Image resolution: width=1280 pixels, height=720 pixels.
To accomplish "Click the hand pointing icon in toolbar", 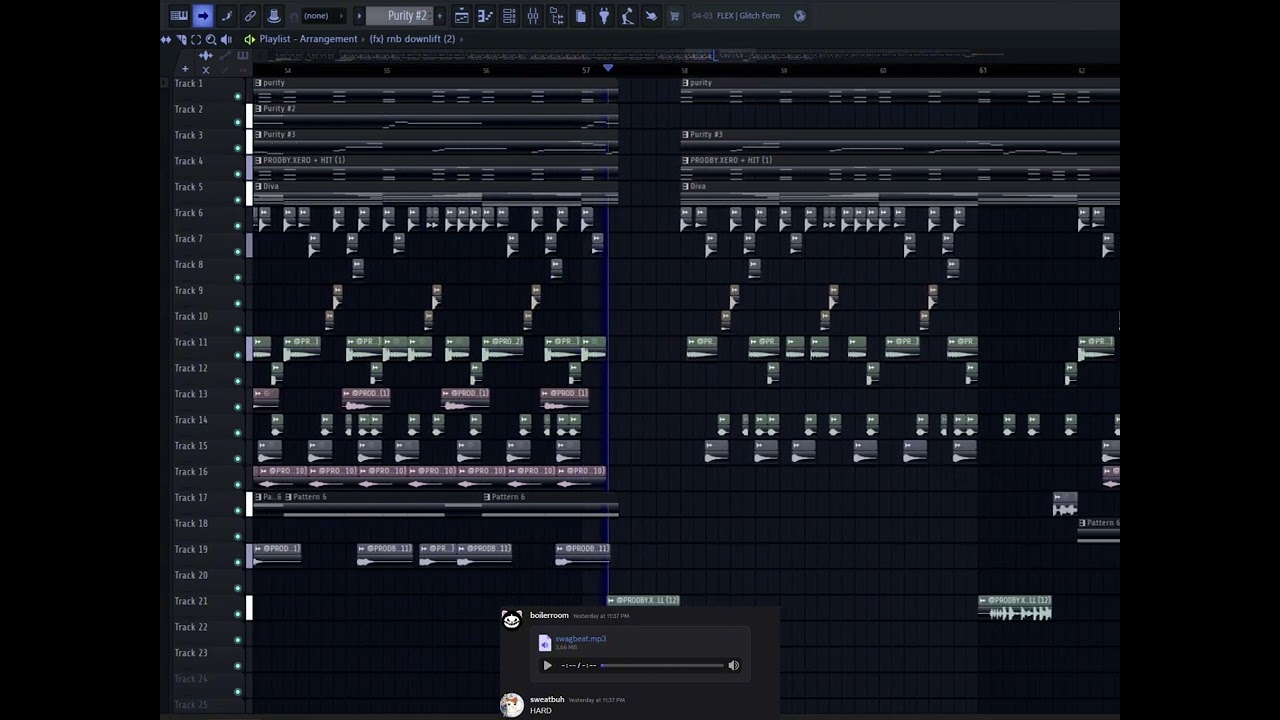I will tap(651, 15).
